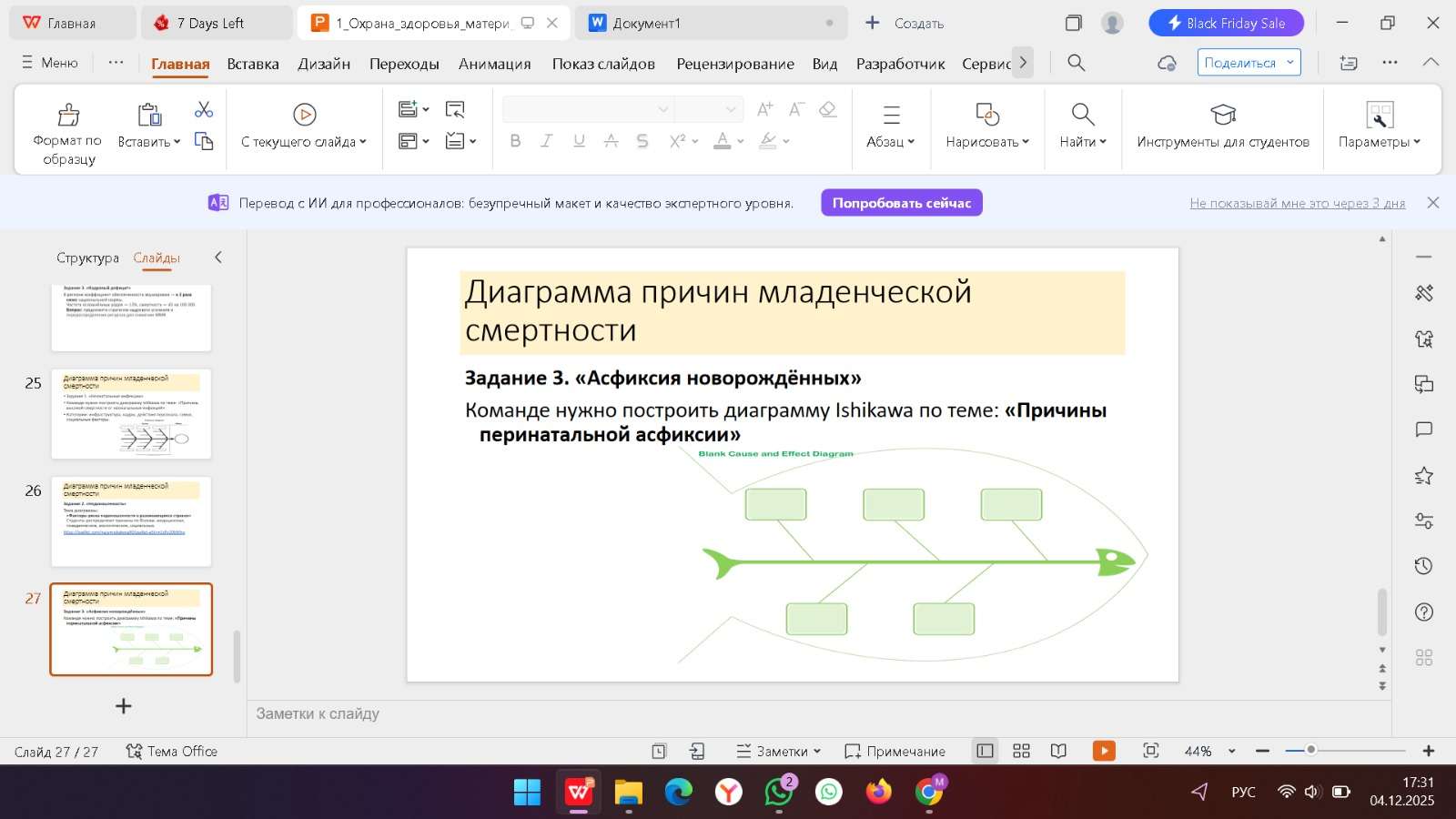
Task: Open the 44% zoom level dropdown
Action: coord(1231,751)
